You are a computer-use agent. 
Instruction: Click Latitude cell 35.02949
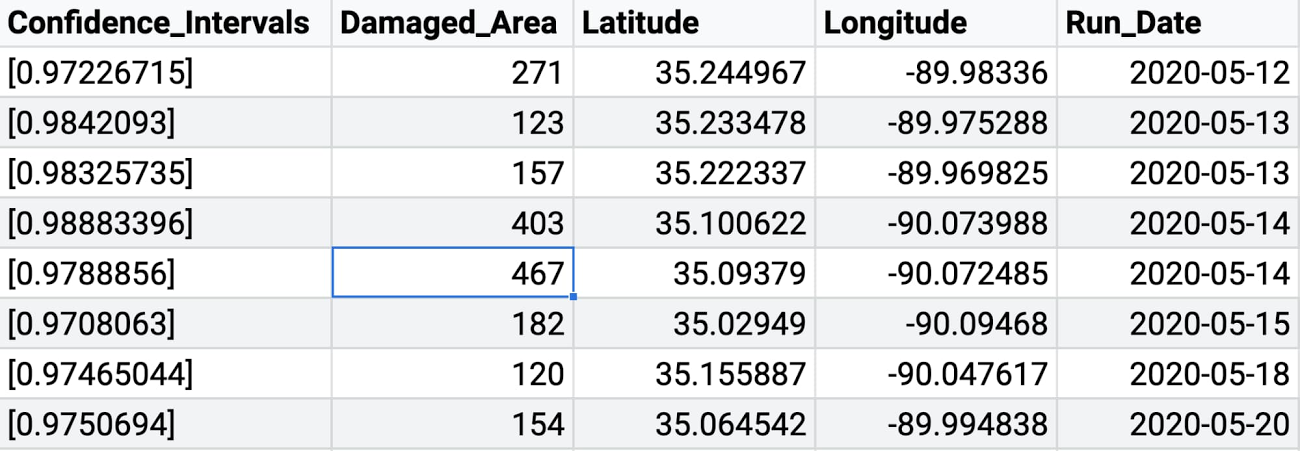click(694, 323)
